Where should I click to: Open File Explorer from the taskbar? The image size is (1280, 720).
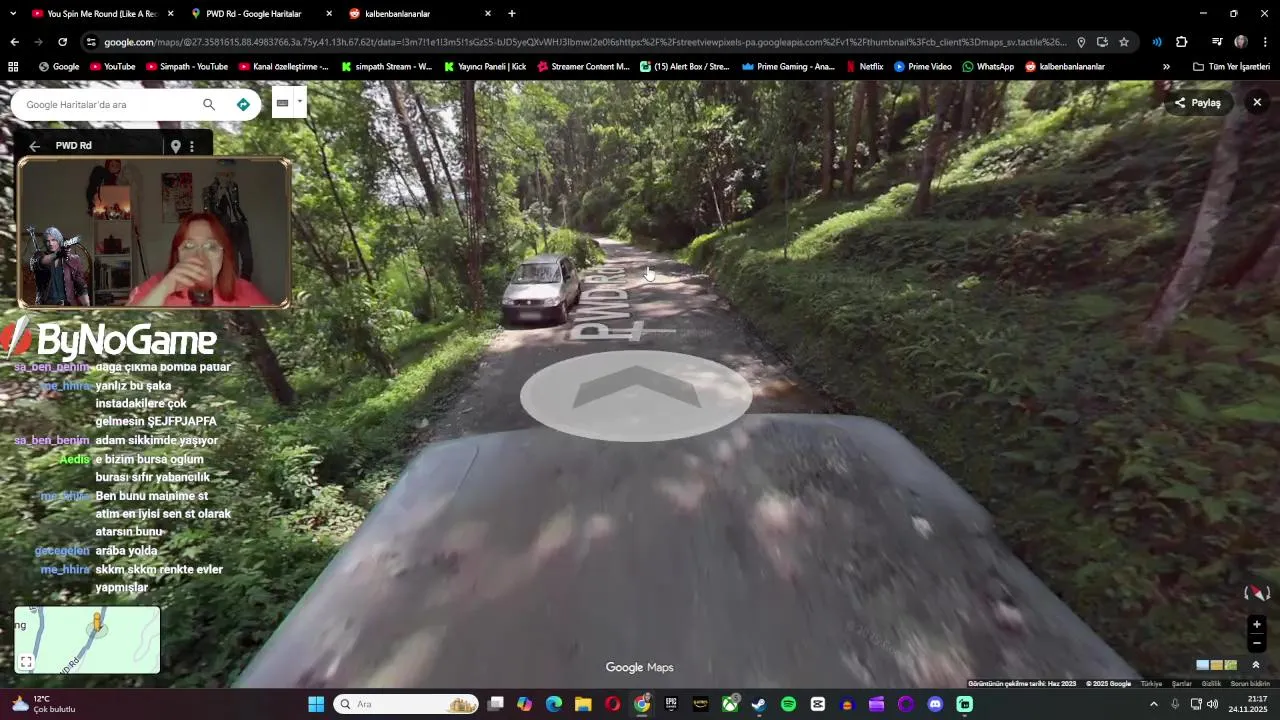tap(583, 704)
